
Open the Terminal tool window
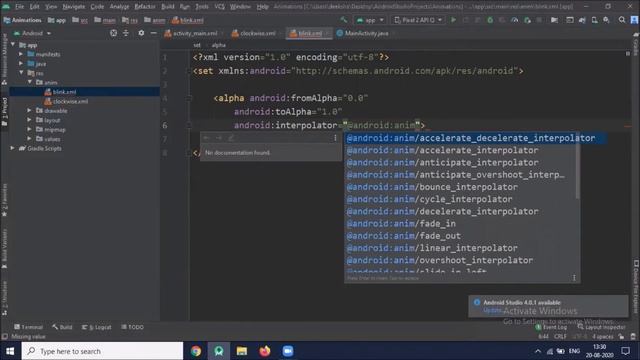click(28, 327)
